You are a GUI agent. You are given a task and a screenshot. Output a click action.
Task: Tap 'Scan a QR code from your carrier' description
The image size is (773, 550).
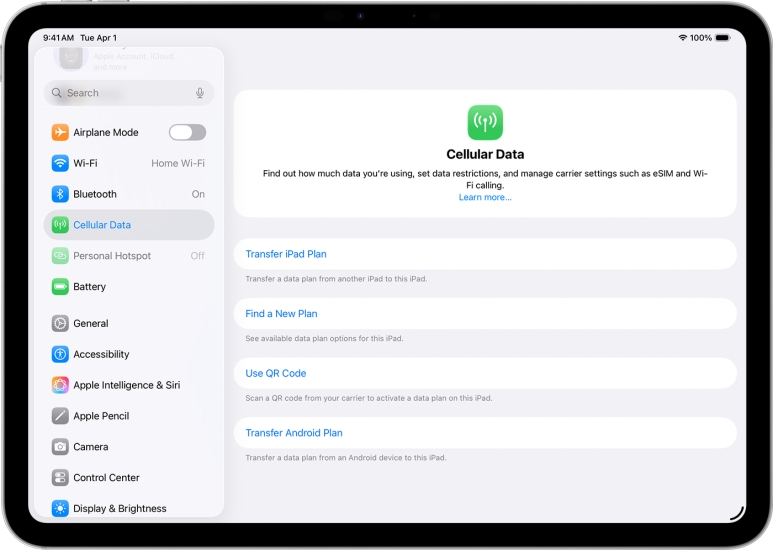pyautogui.click(x=369, y=398)
